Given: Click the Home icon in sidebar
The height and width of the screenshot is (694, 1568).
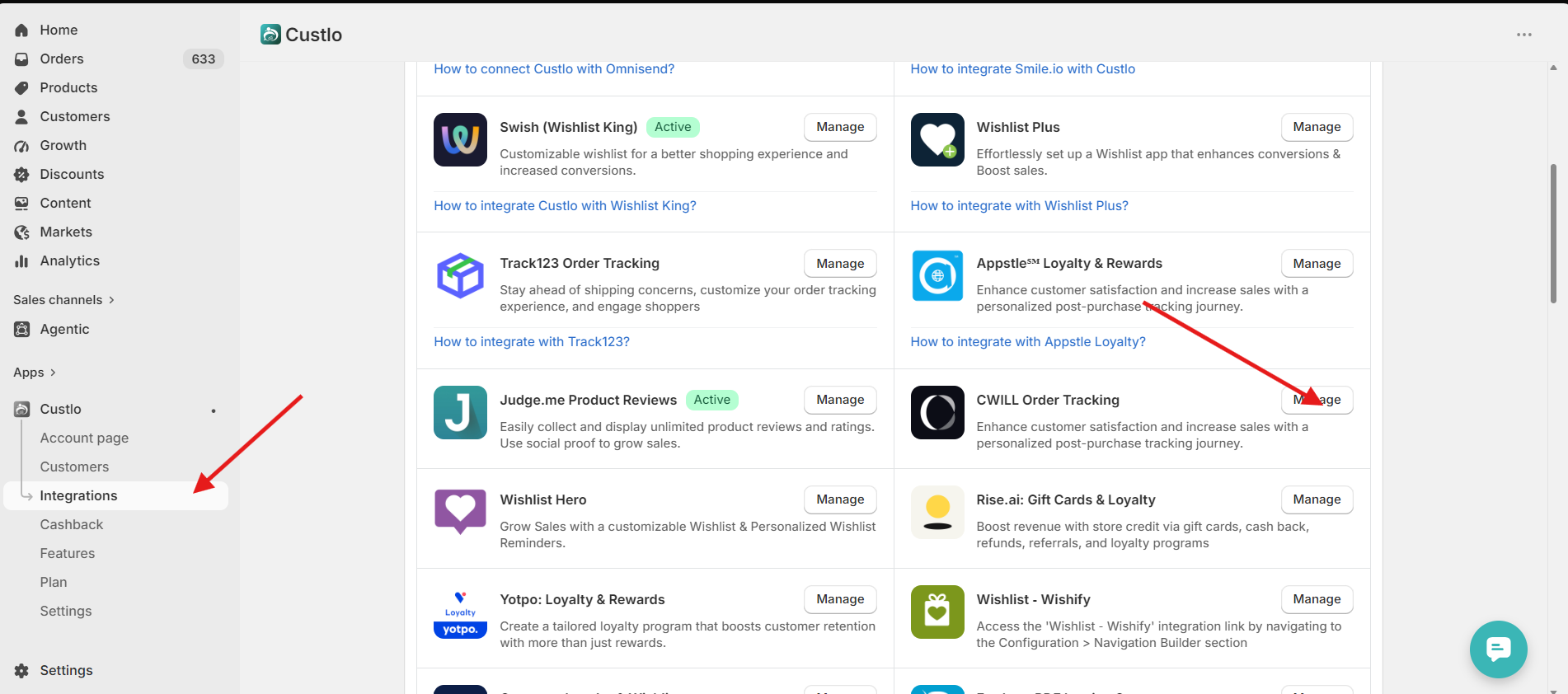Looking at the screenshot, I should (x=21, y=30).
